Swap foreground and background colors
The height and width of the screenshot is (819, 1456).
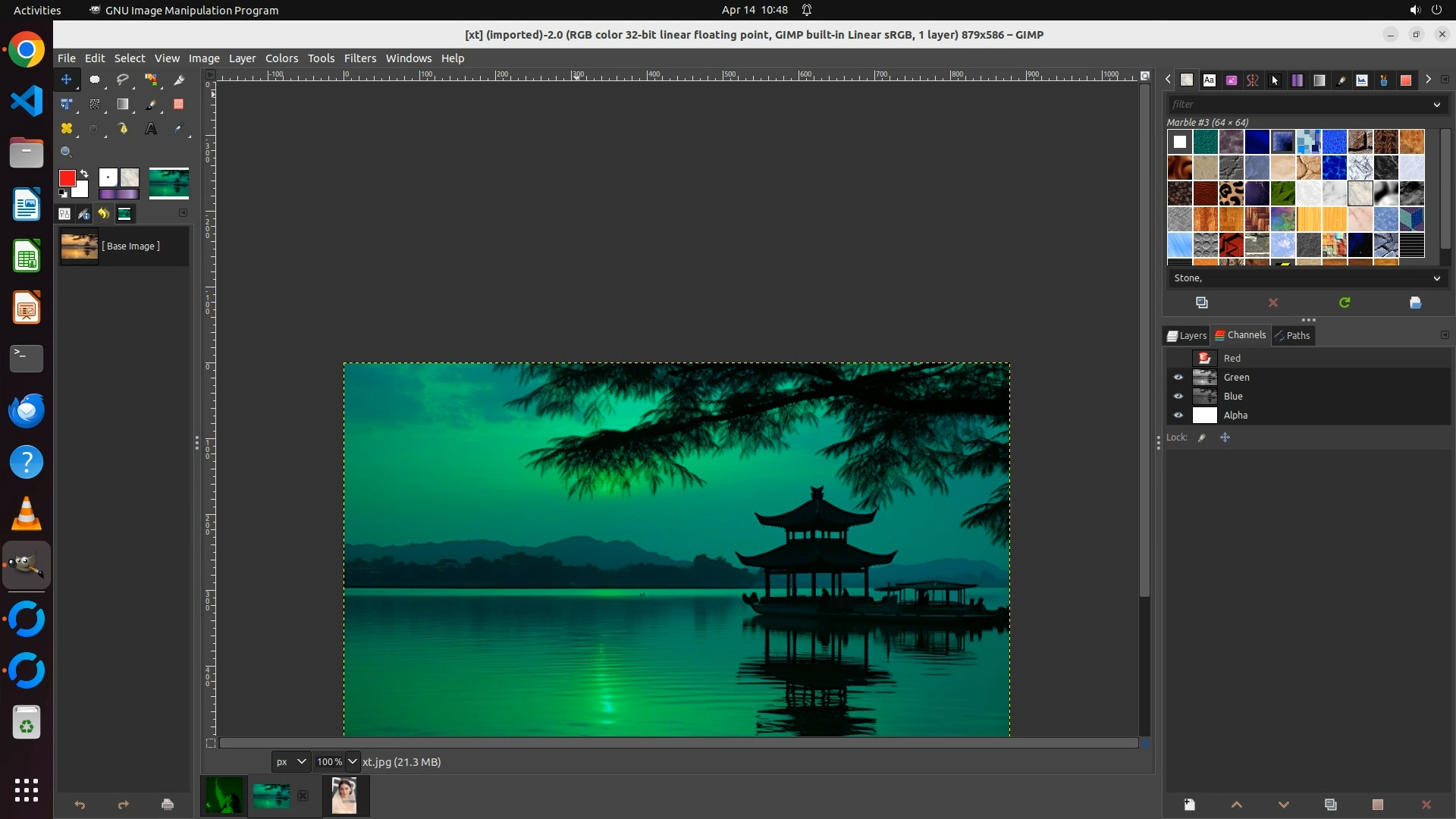point(84,174)
